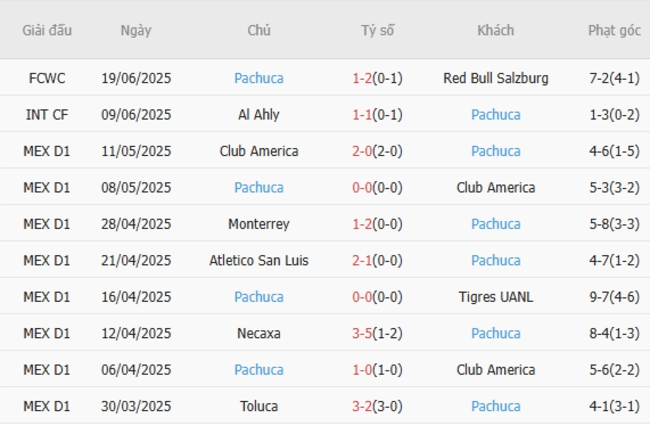Select Atletico San Luis team name
Image resolution: width=650 pixels, height=426 pixels.
click(x=259, y=261)
